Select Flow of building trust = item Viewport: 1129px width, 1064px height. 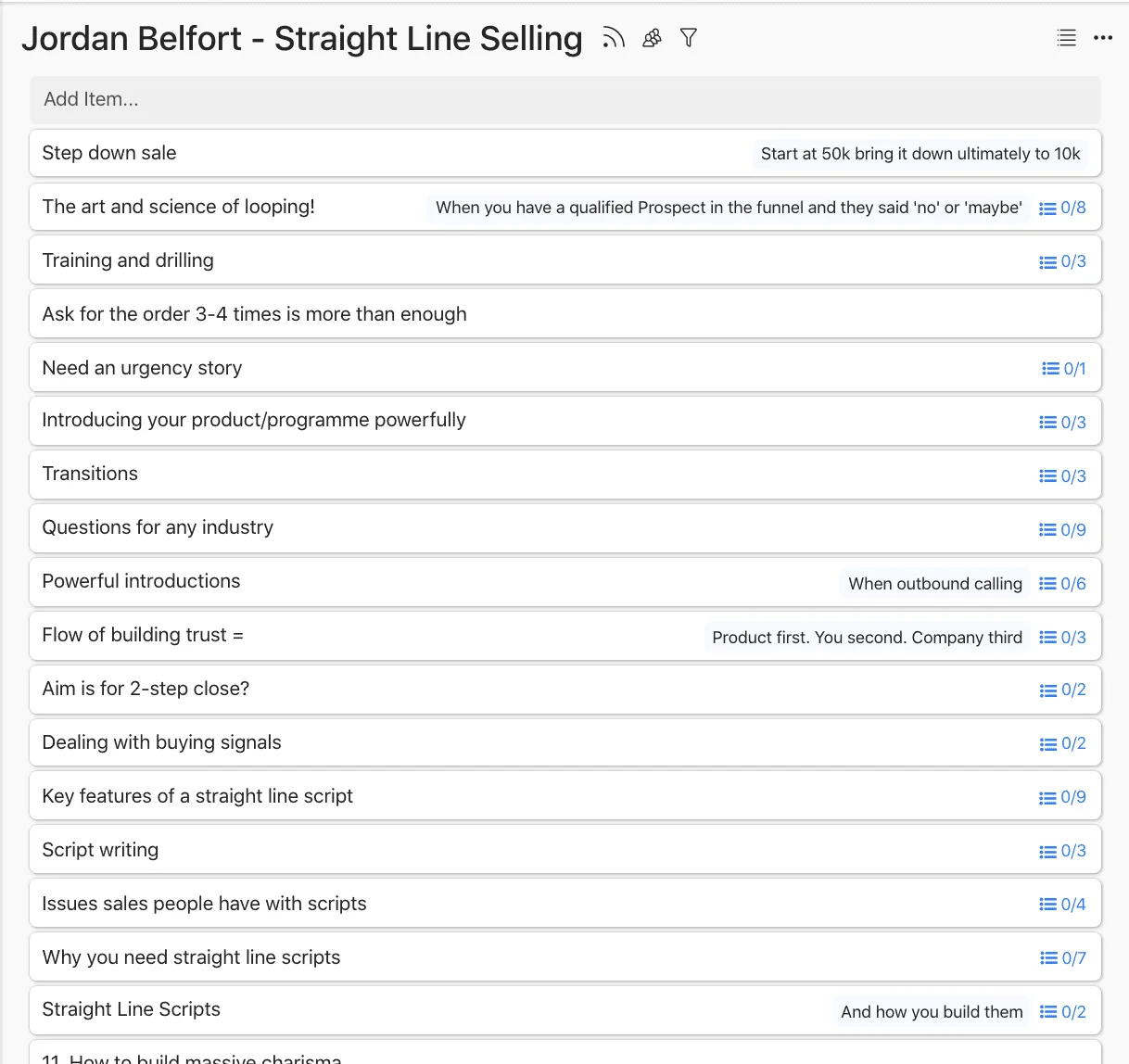pos(565,636)
